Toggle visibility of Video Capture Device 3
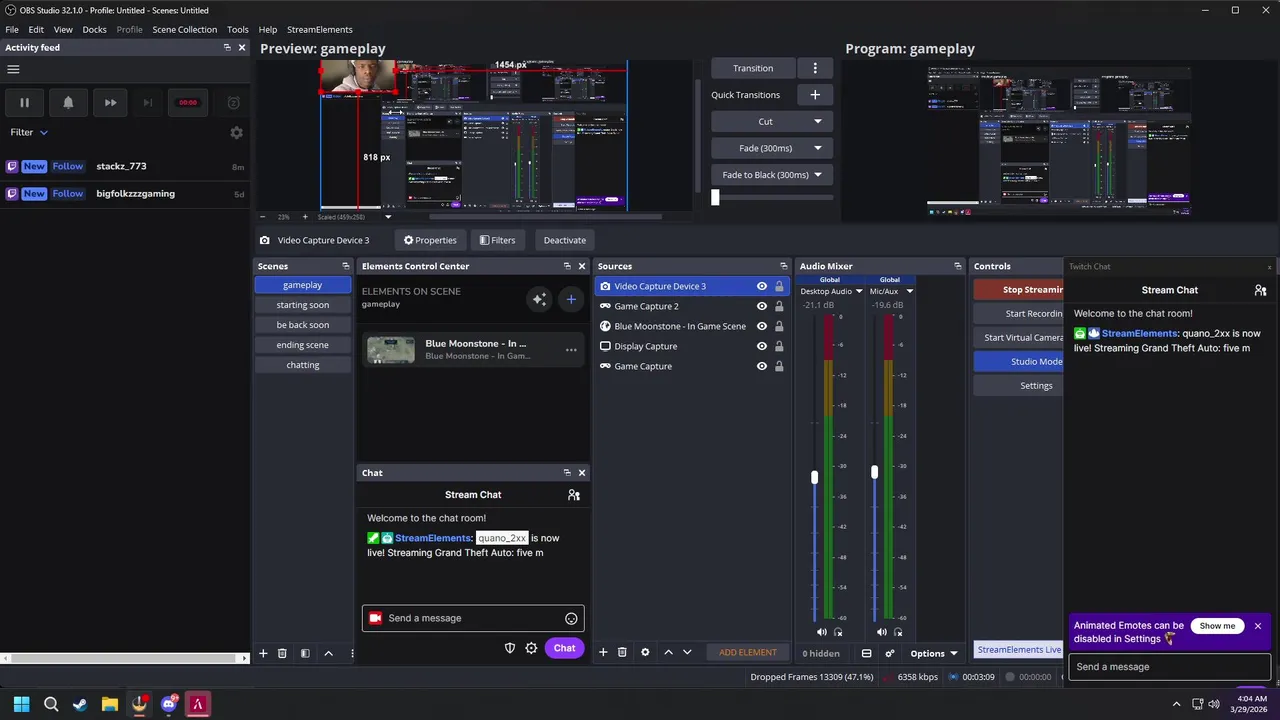Viewport: 1280px width, 720px height. 762,286
